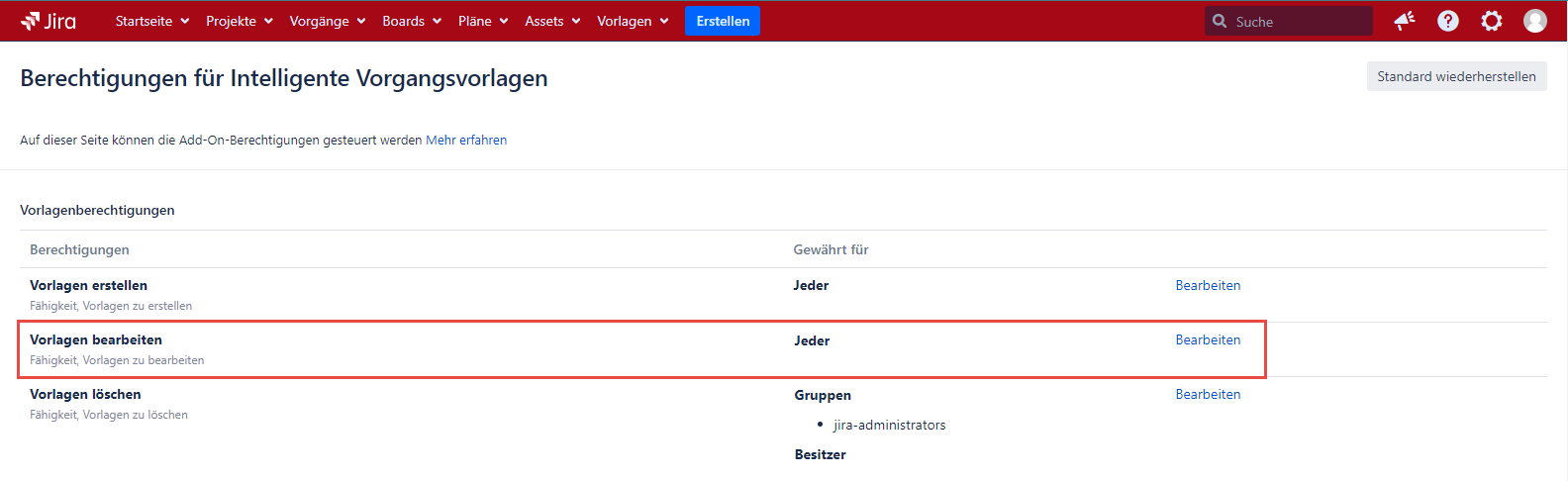The image size is (1568, 481).
Task: Open the Pläne menu
Action: [x=482, y=21]
